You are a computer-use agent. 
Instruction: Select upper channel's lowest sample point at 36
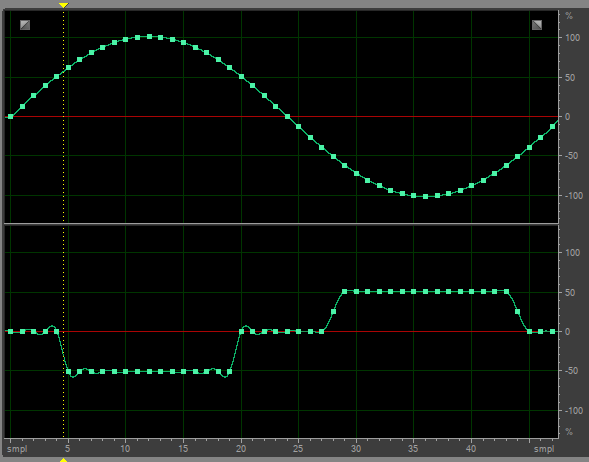425,196
